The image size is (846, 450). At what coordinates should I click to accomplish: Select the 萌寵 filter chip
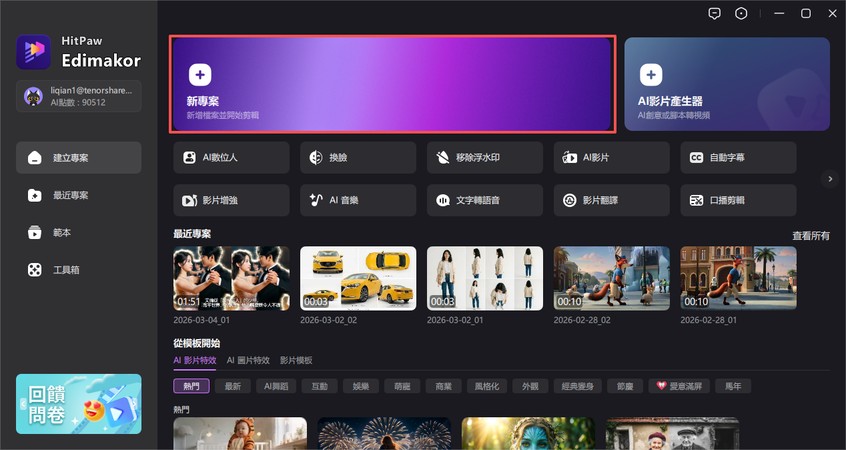coord(402,386)
